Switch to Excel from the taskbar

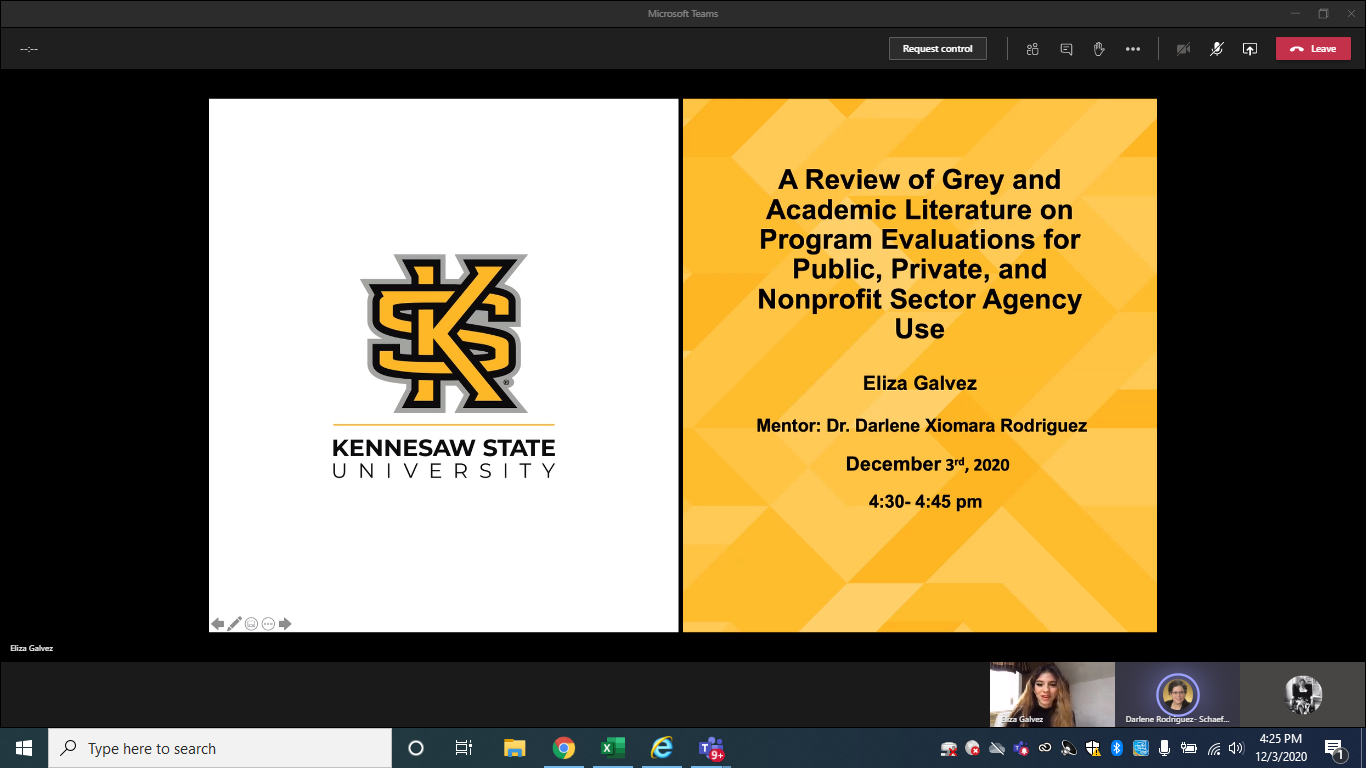coord(612,748)
